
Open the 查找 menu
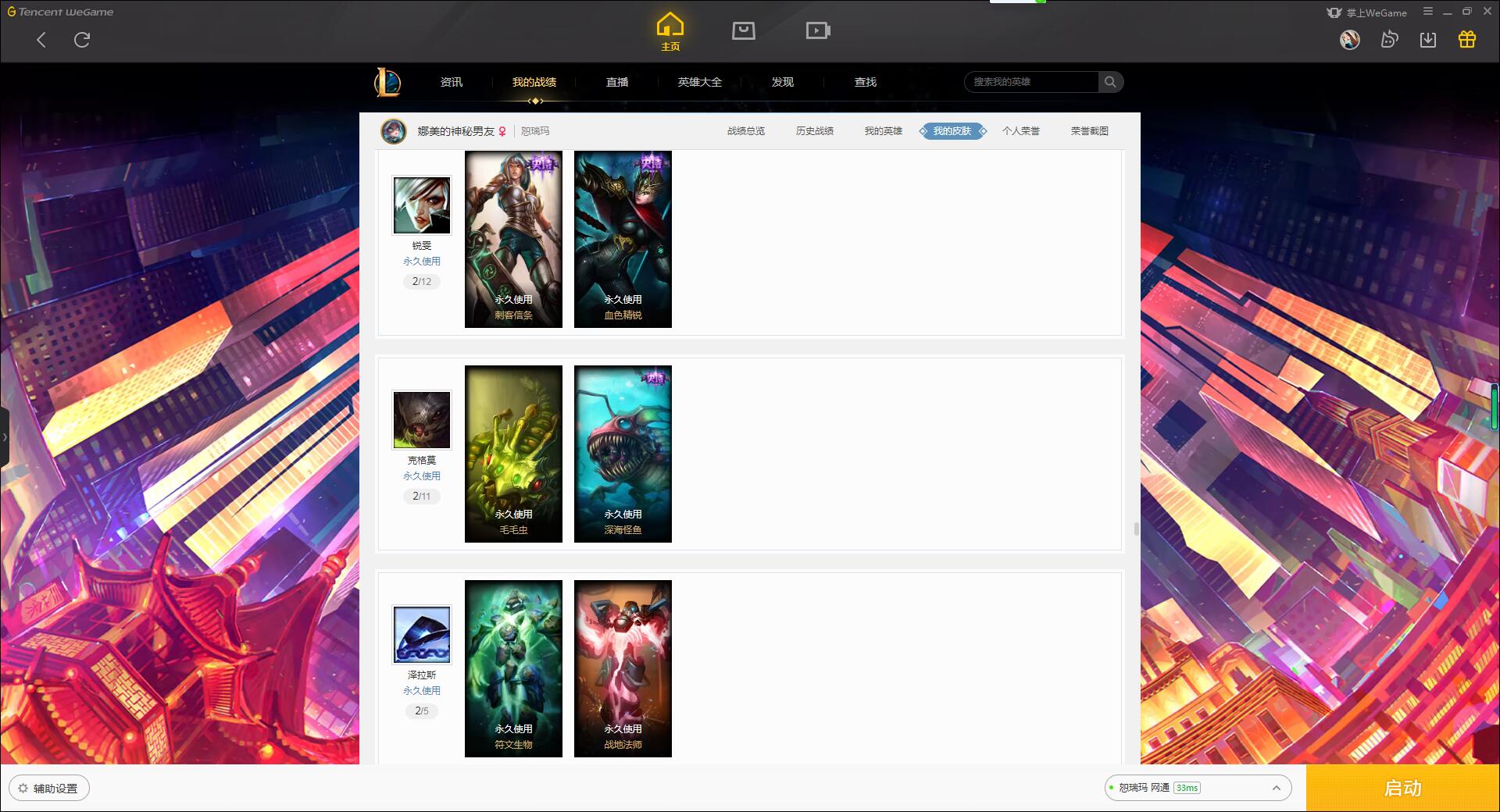pyautogui.click(x=866, y=82)
